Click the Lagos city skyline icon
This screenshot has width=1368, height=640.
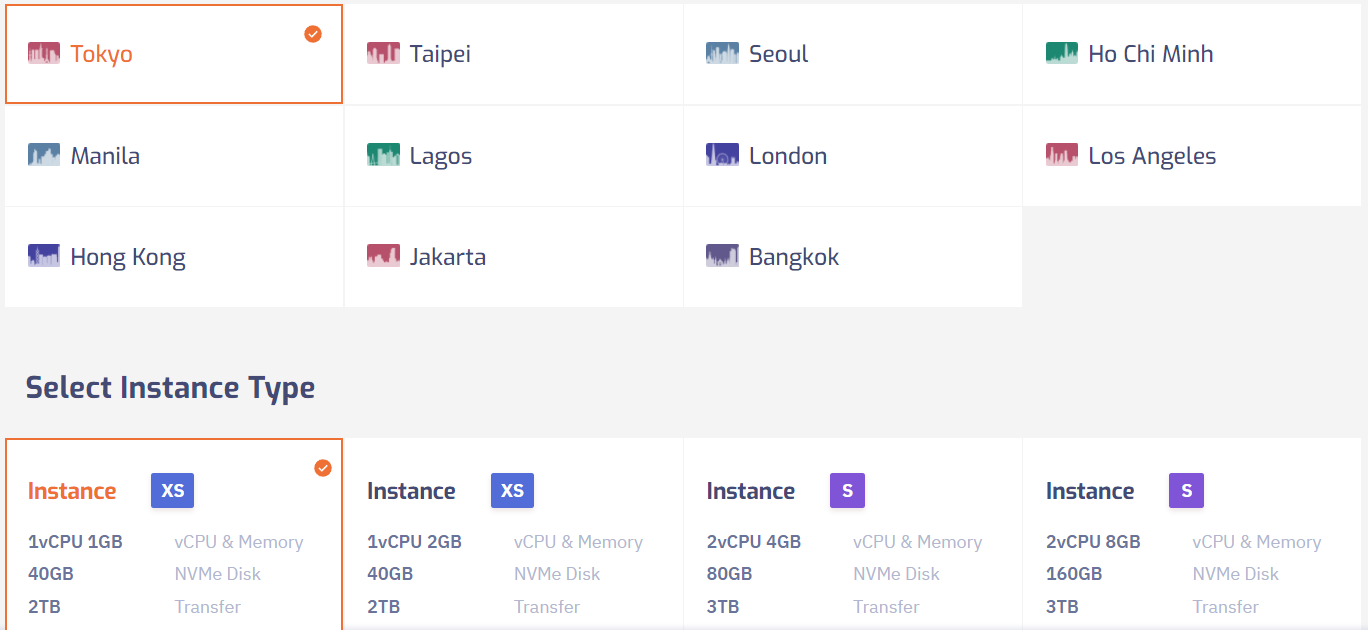[383, 155]
